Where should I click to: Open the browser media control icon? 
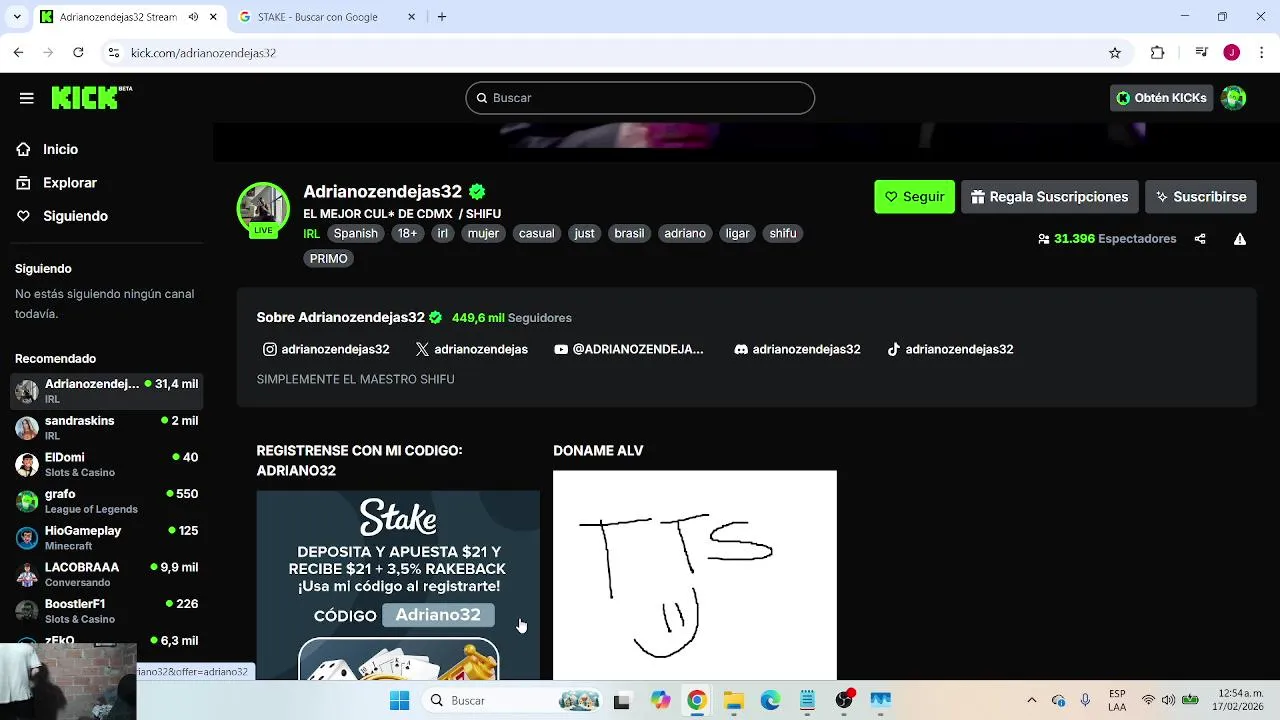coord(1202,52)
